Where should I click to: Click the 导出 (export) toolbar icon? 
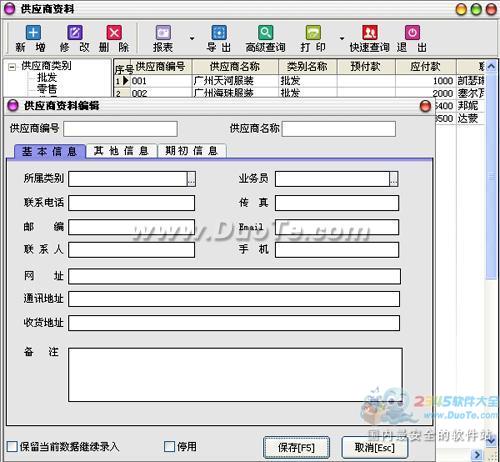(x=219, y=33)
